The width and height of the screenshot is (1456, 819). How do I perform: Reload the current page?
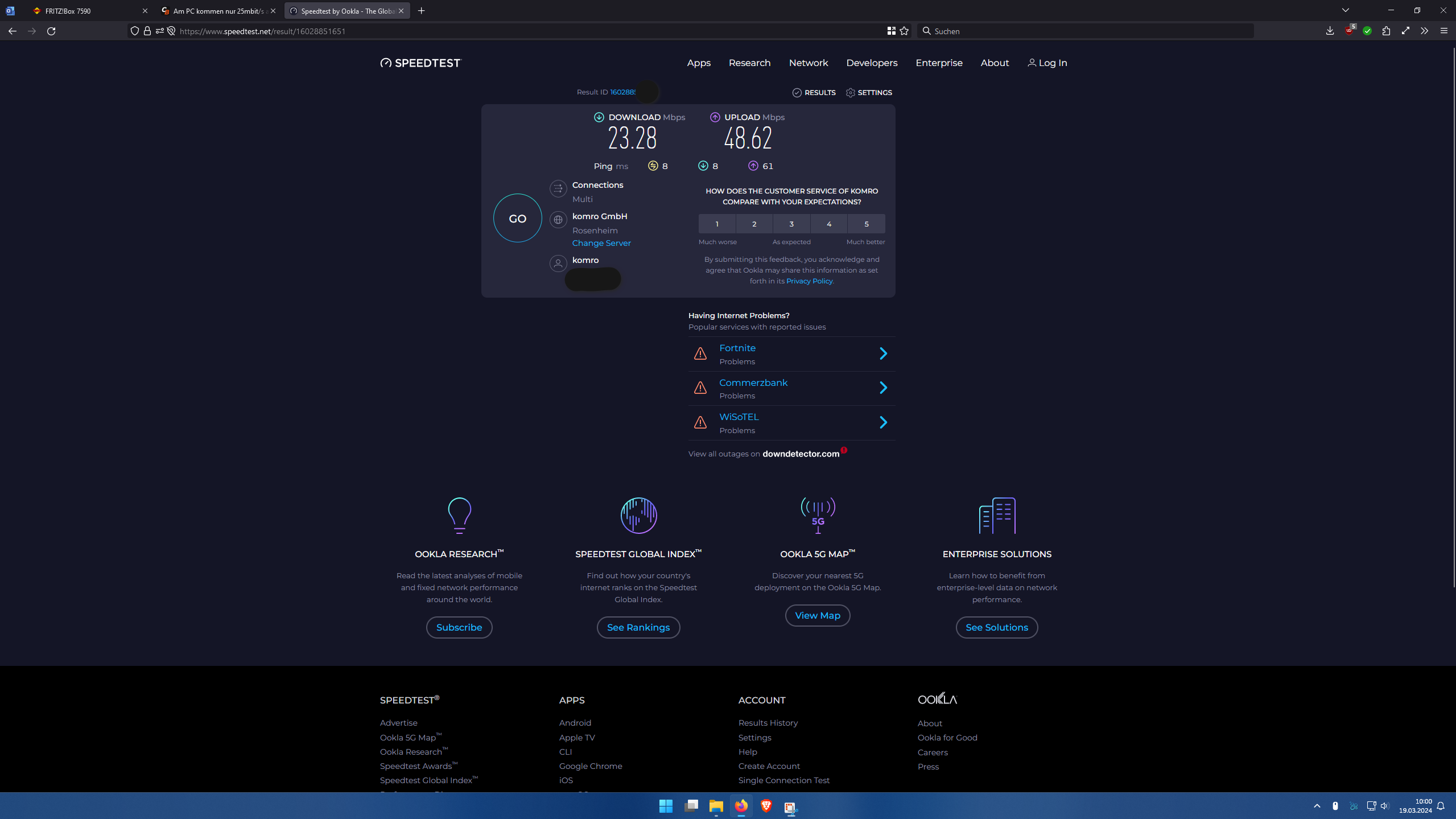[51, 31]
